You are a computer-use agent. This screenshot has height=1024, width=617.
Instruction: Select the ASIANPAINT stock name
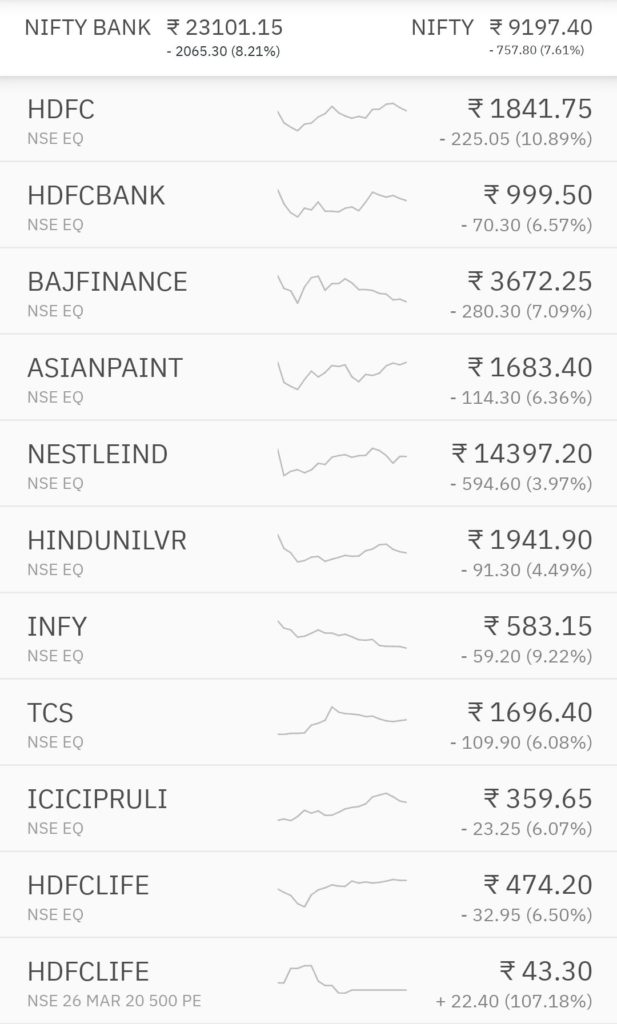(x=105, y=368)
